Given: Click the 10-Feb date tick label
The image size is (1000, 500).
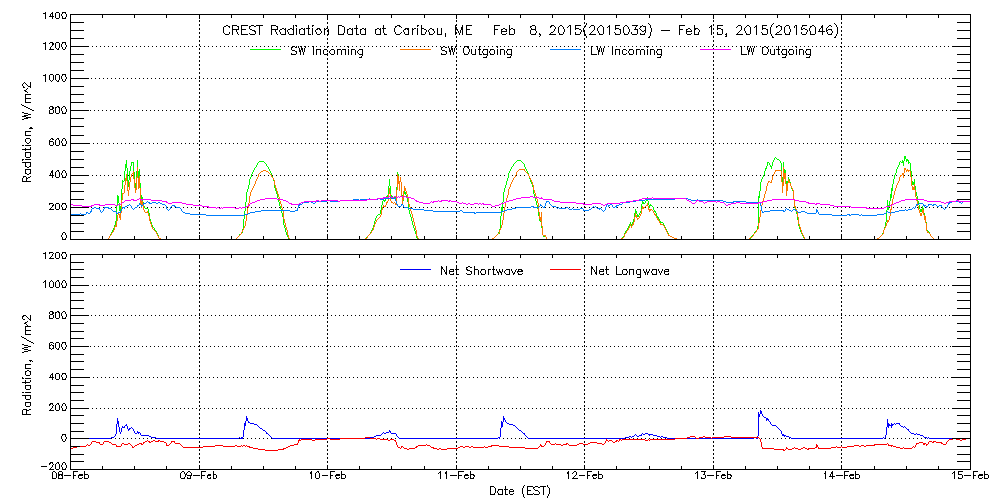Looking at the screenshot, I should [328, 477].
